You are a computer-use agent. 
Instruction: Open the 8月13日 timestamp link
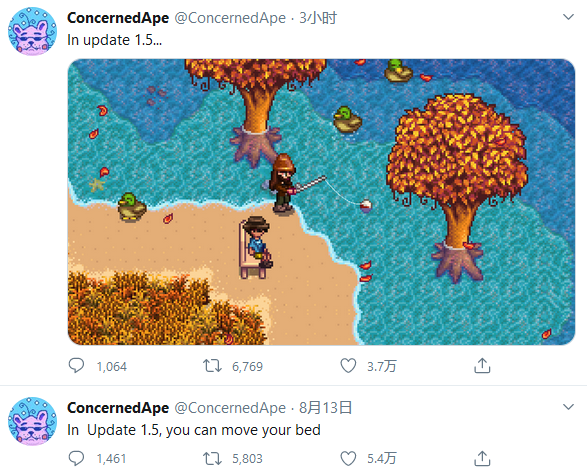[325, 408]
